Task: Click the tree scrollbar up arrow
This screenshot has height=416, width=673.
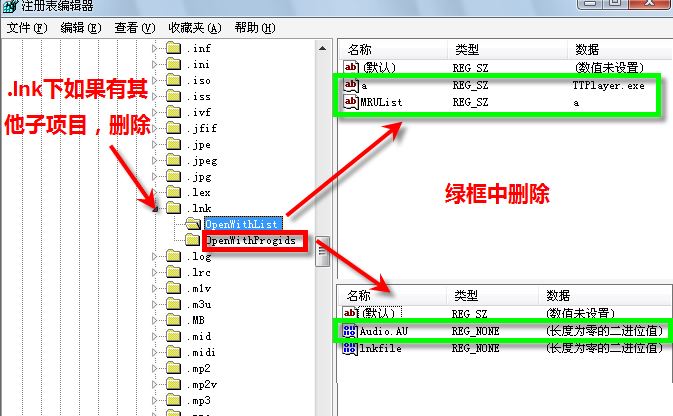Action: point(322,49)
